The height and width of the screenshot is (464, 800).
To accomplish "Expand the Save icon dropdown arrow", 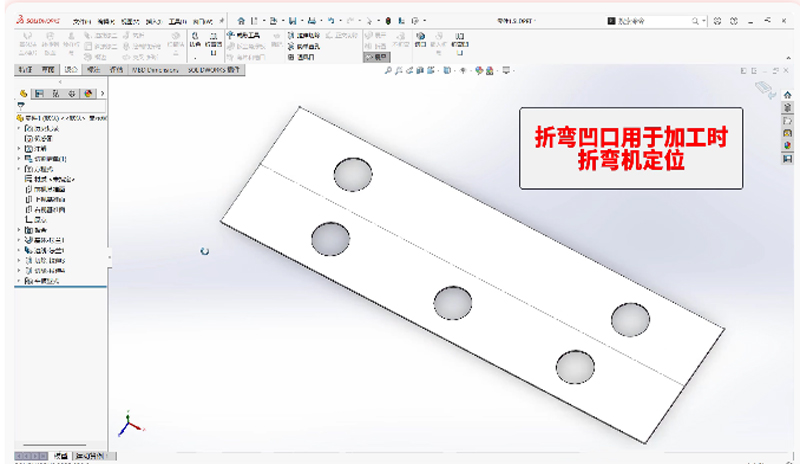I will point(302,21).
